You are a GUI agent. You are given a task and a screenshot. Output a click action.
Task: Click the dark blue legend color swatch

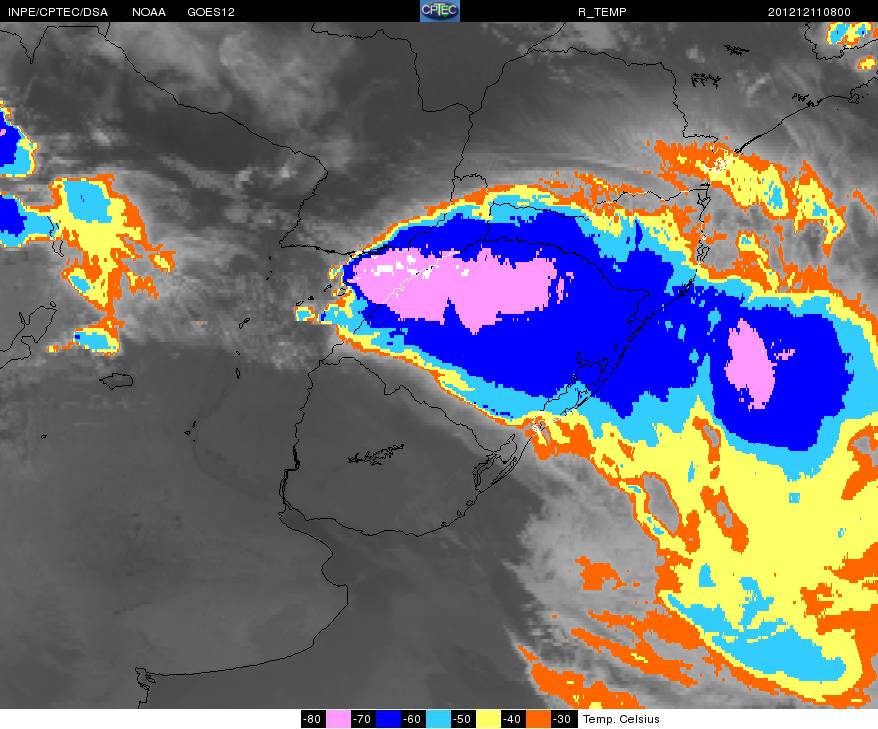(x=387, y=719)
